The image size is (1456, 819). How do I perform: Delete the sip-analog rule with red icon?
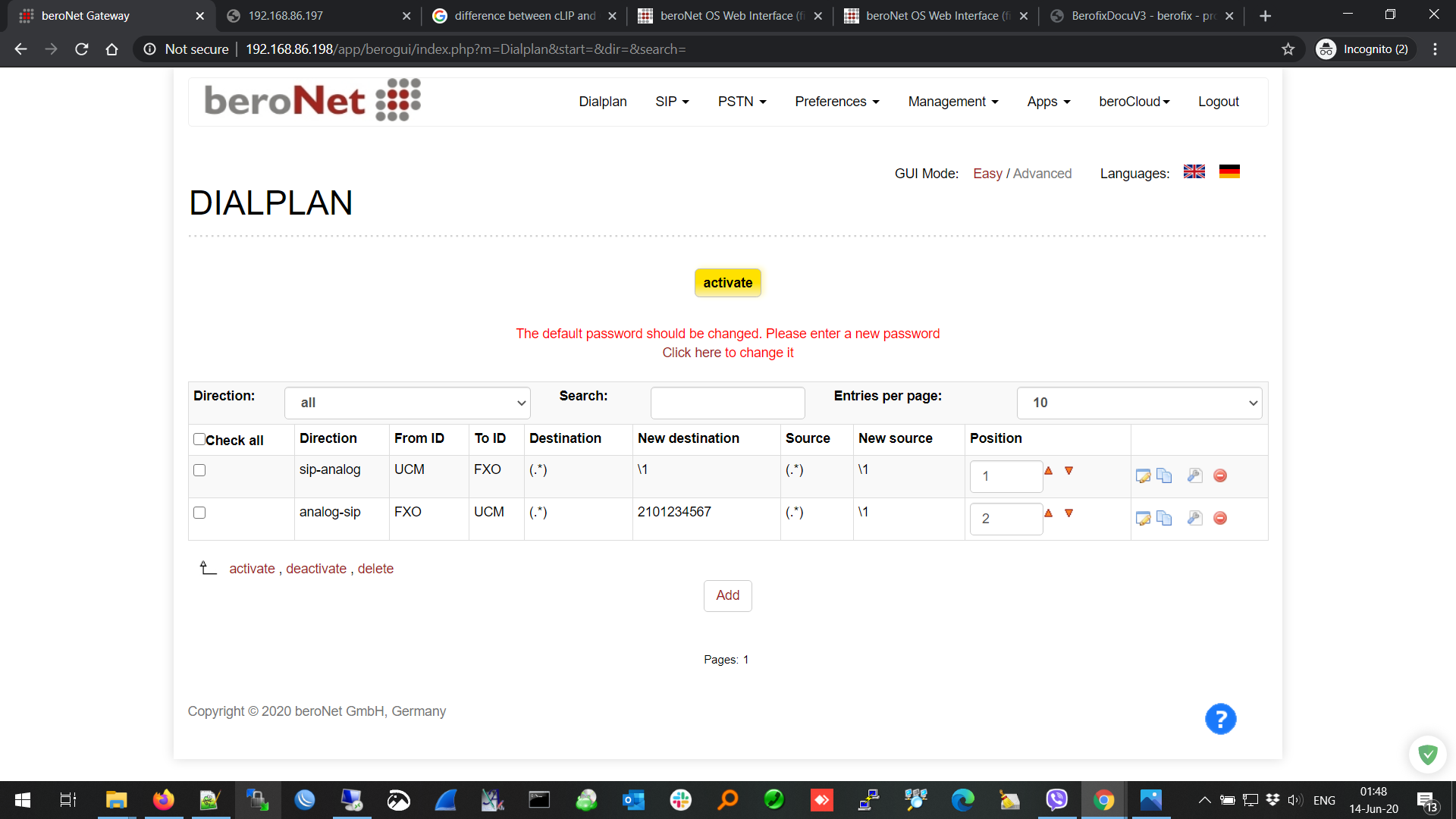pos(1220,476)
